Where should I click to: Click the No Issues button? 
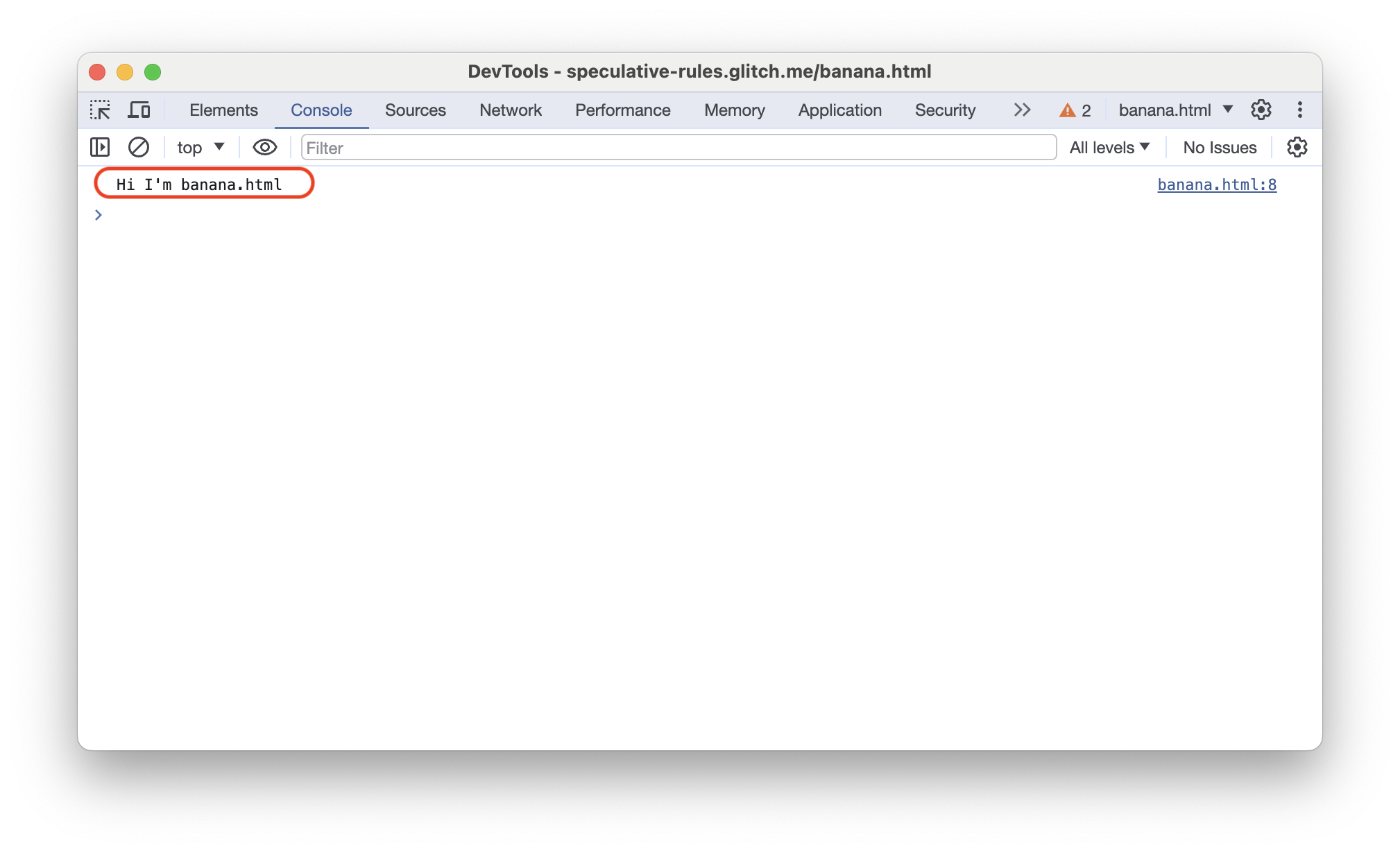click(x=1219, y=148)
